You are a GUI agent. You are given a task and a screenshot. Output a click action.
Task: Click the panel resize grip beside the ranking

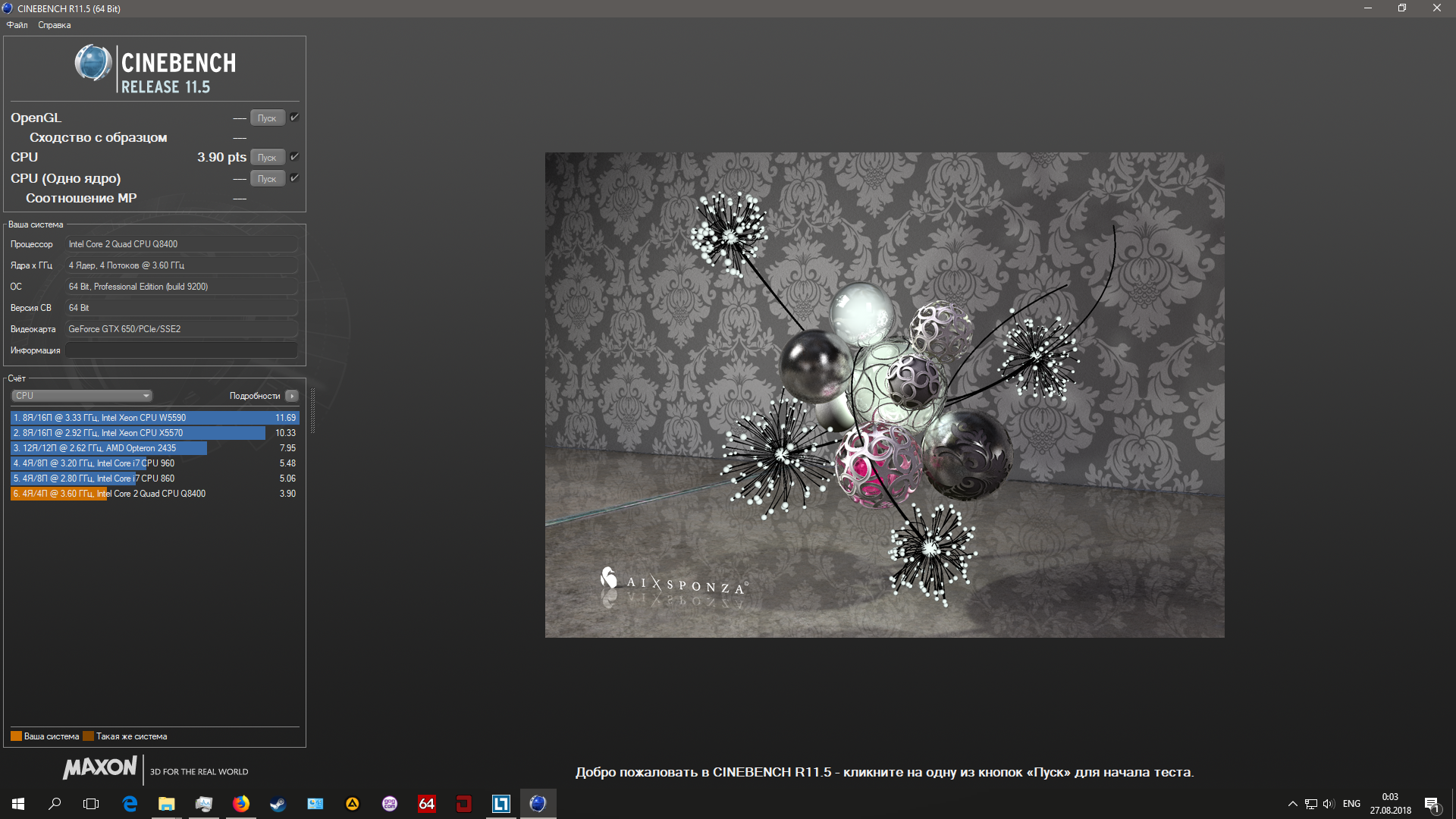click(312, 410)
